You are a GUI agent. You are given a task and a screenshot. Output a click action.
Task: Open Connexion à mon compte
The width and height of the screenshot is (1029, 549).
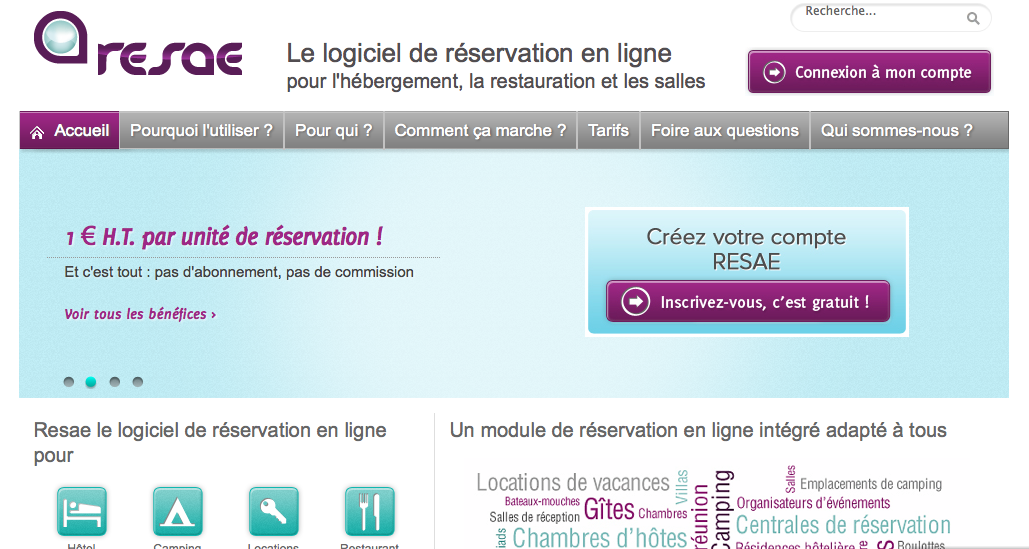[870, 71]
